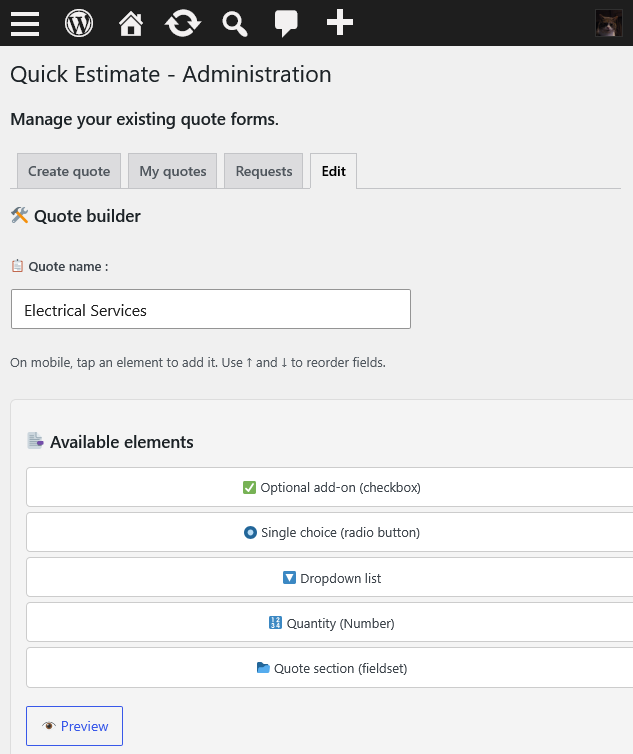The image size is (633, 754).
Task: Open the search magnifier icon
Action: 235,24
